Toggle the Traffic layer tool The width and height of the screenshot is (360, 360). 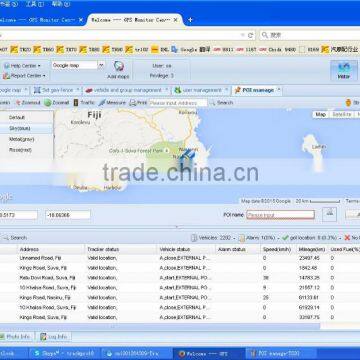click(x=84, y=103)
